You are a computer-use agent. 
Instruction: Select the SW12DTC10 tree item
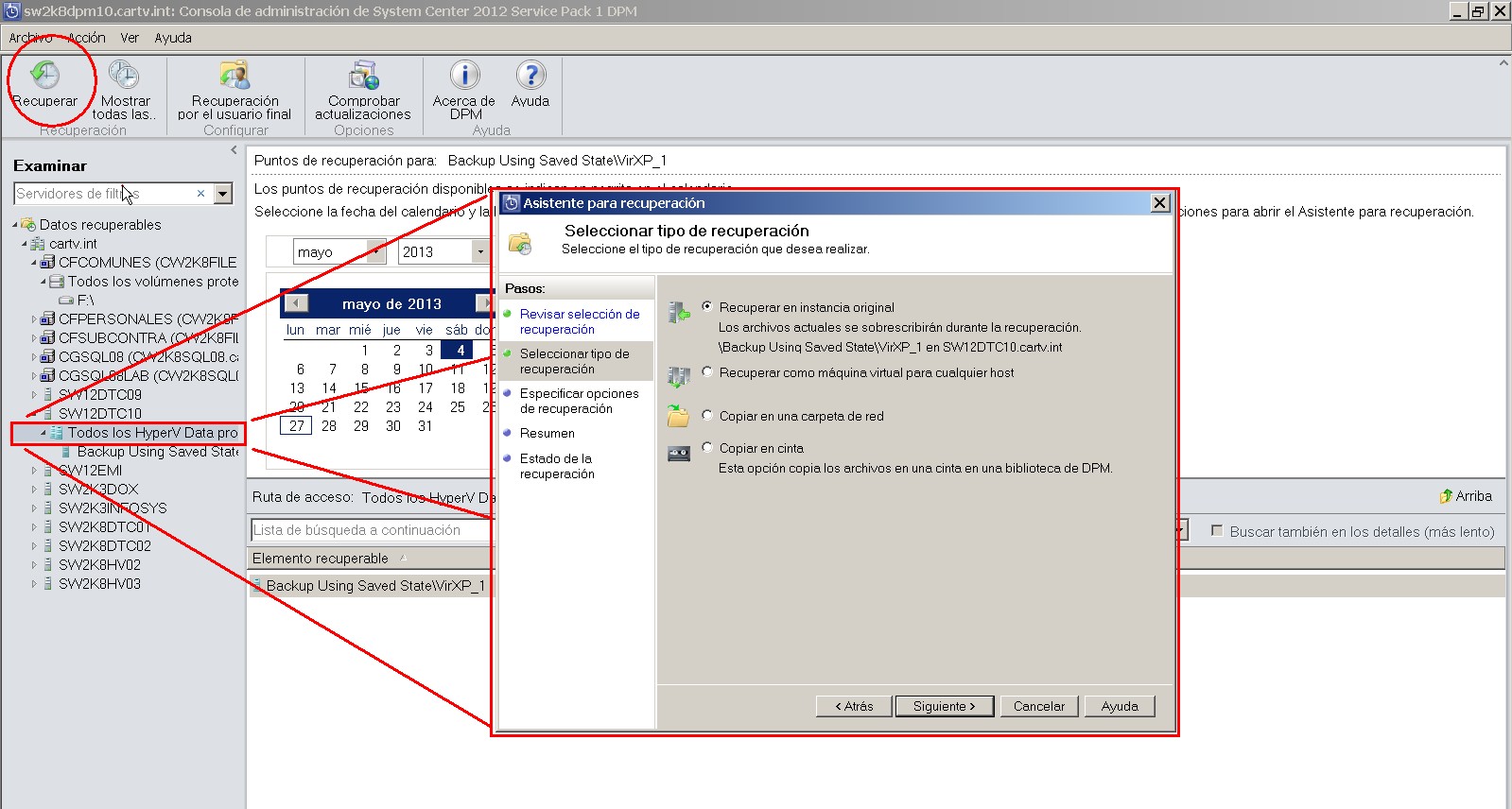(x=100, y=414)
